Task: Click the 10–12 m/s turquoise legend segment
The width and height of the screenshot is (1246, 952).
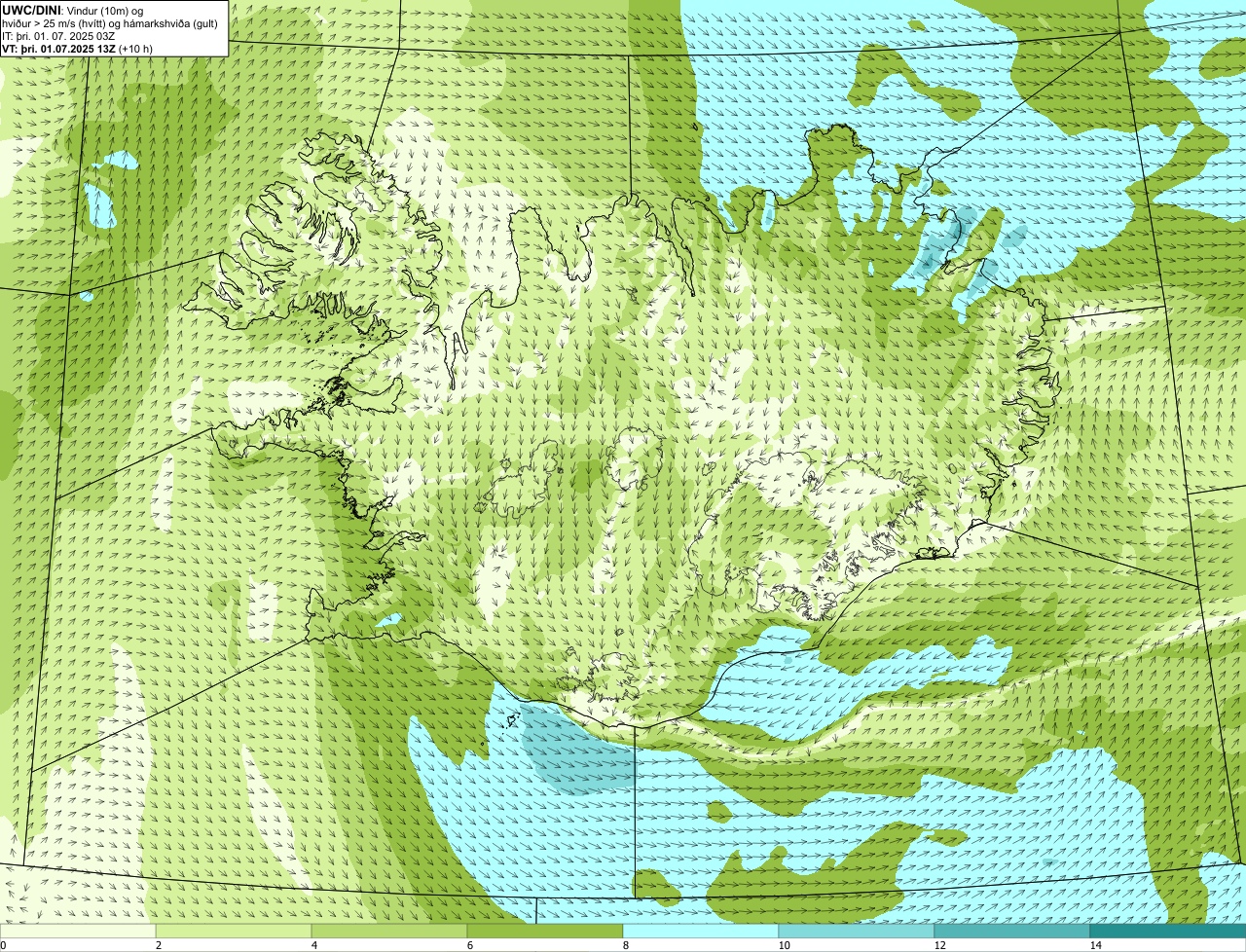Action: 857,931
